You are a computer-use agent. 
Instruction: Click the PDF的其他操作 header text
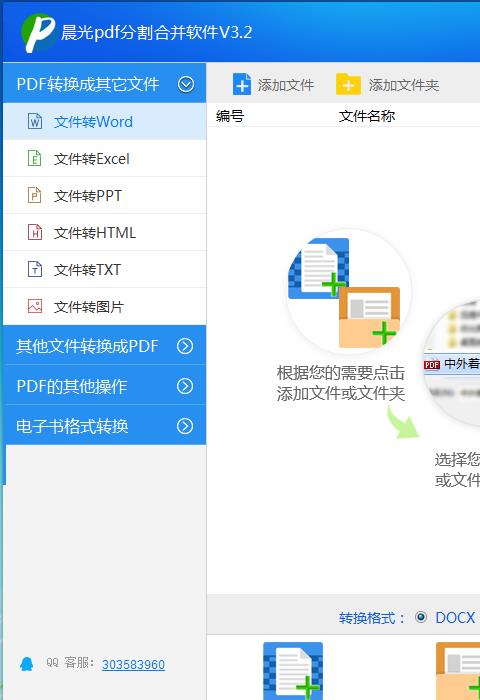[x=71, y=386]
